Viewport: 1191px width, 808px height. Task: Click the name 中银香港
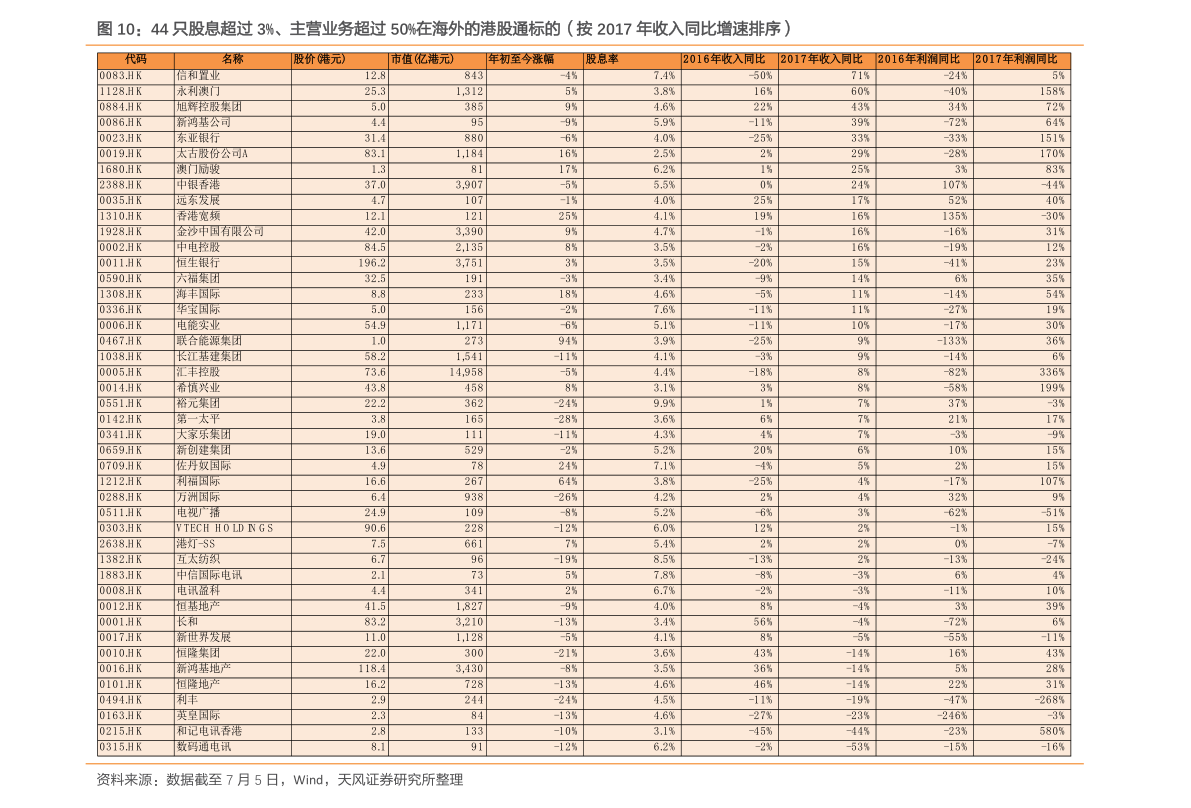coord(198,185)
